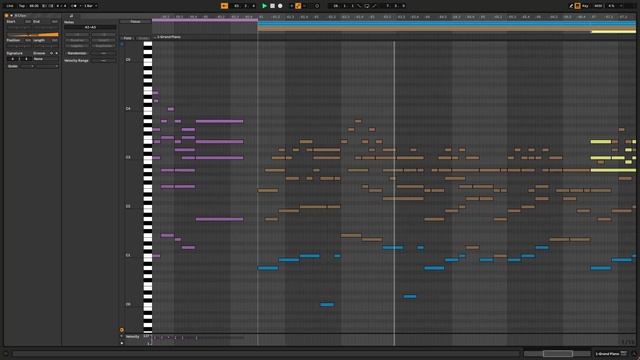Click the Velocity lane label
This screenshot has height=360, width=640.
tap(133, 337)
